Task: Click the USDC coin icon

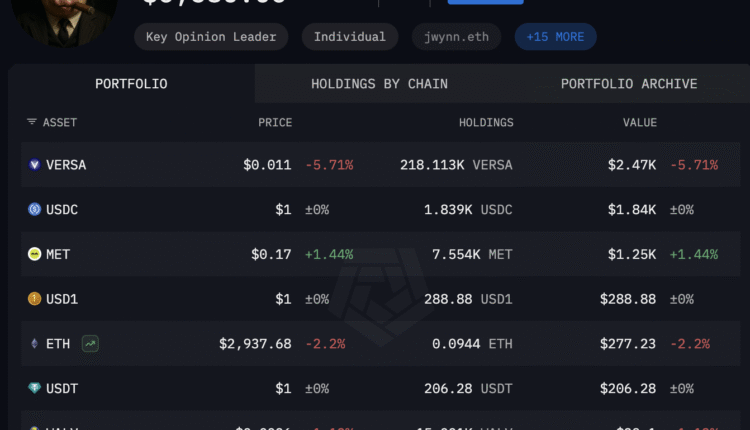Action: (34, 210)
